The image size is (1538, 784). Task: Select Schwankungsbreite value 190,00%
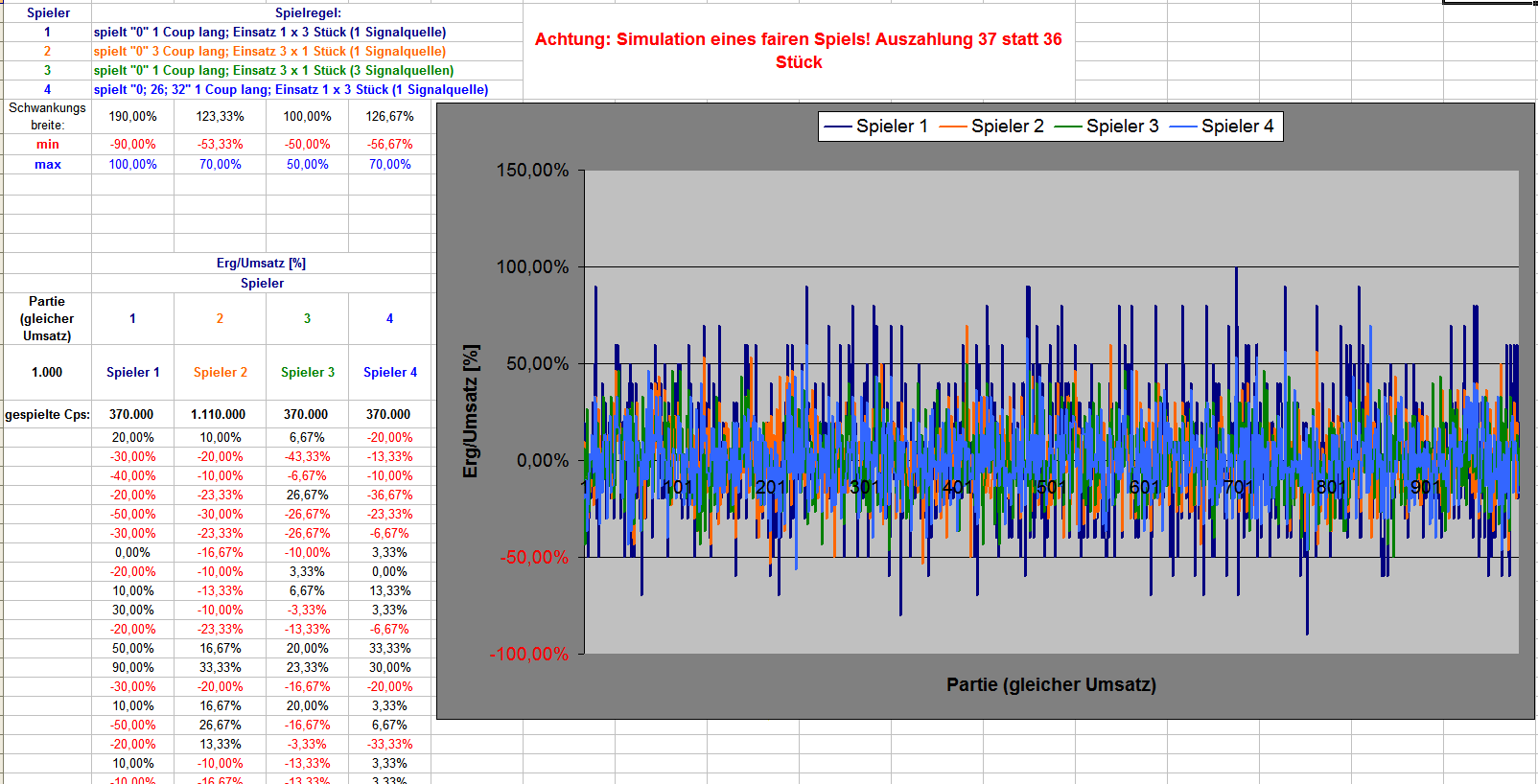click(x=132, y=116)
